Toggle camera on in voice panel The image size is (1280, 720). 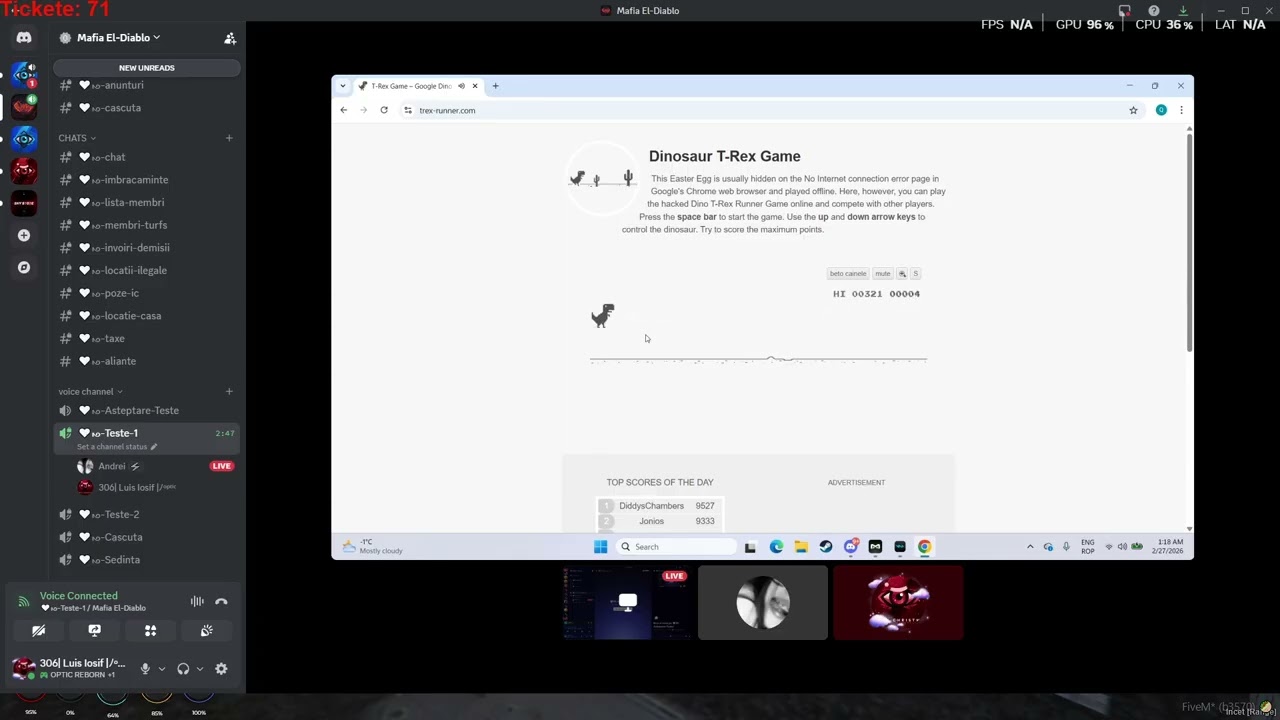(38, 631)
